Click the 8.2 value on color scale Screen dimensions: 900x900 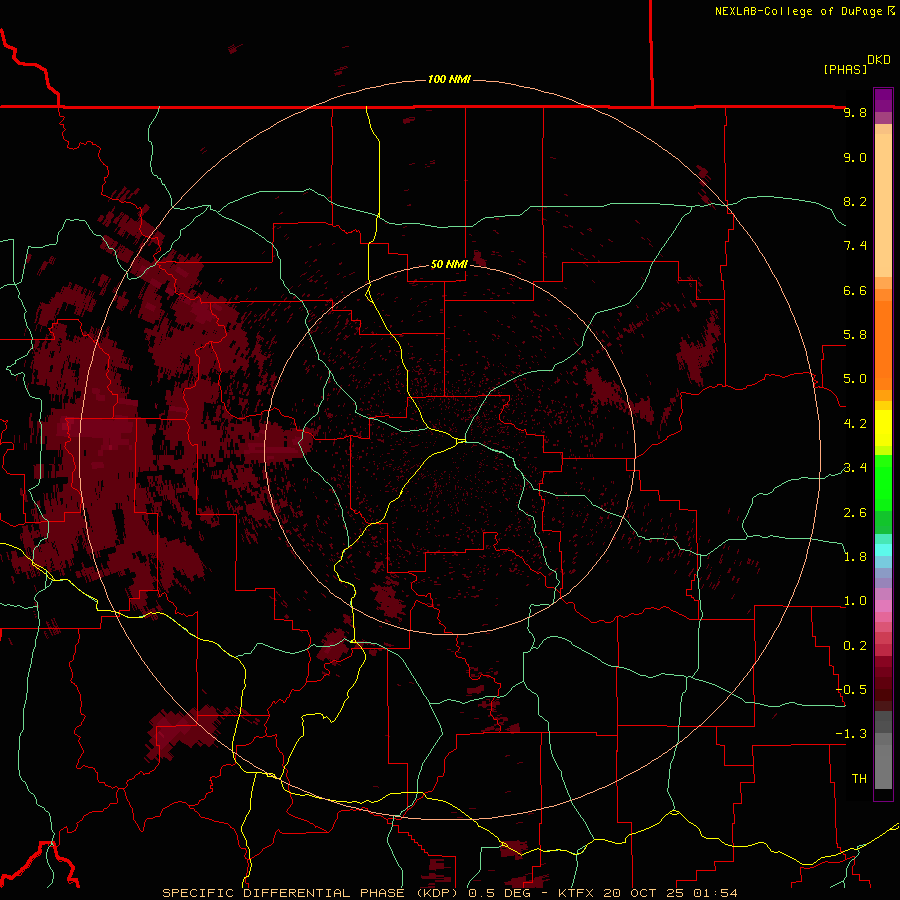point(855,201)
